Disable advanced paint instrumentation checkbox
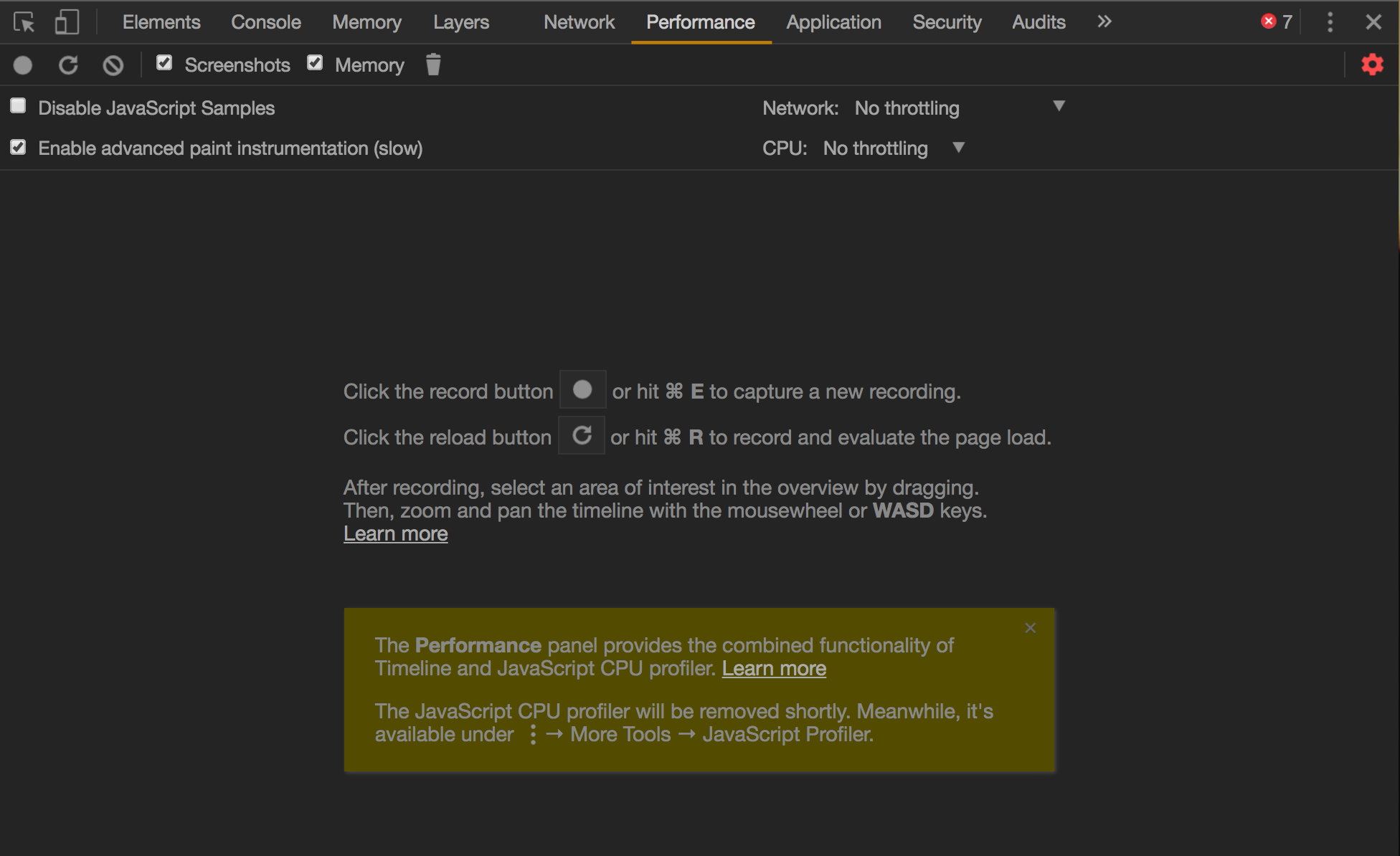1400x856 pixels. click(18, 147)
